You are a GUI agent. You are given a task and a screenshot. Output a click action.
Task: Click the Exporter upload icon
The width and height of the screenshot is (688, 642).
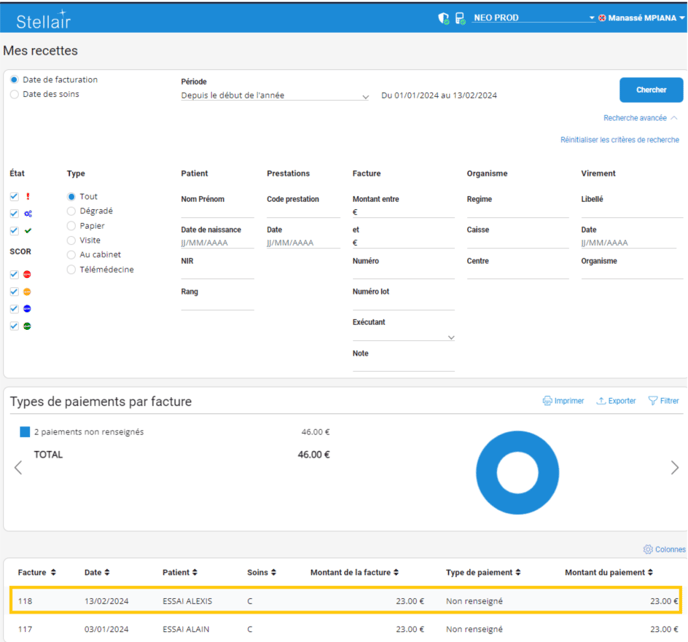tap(601, 401)
